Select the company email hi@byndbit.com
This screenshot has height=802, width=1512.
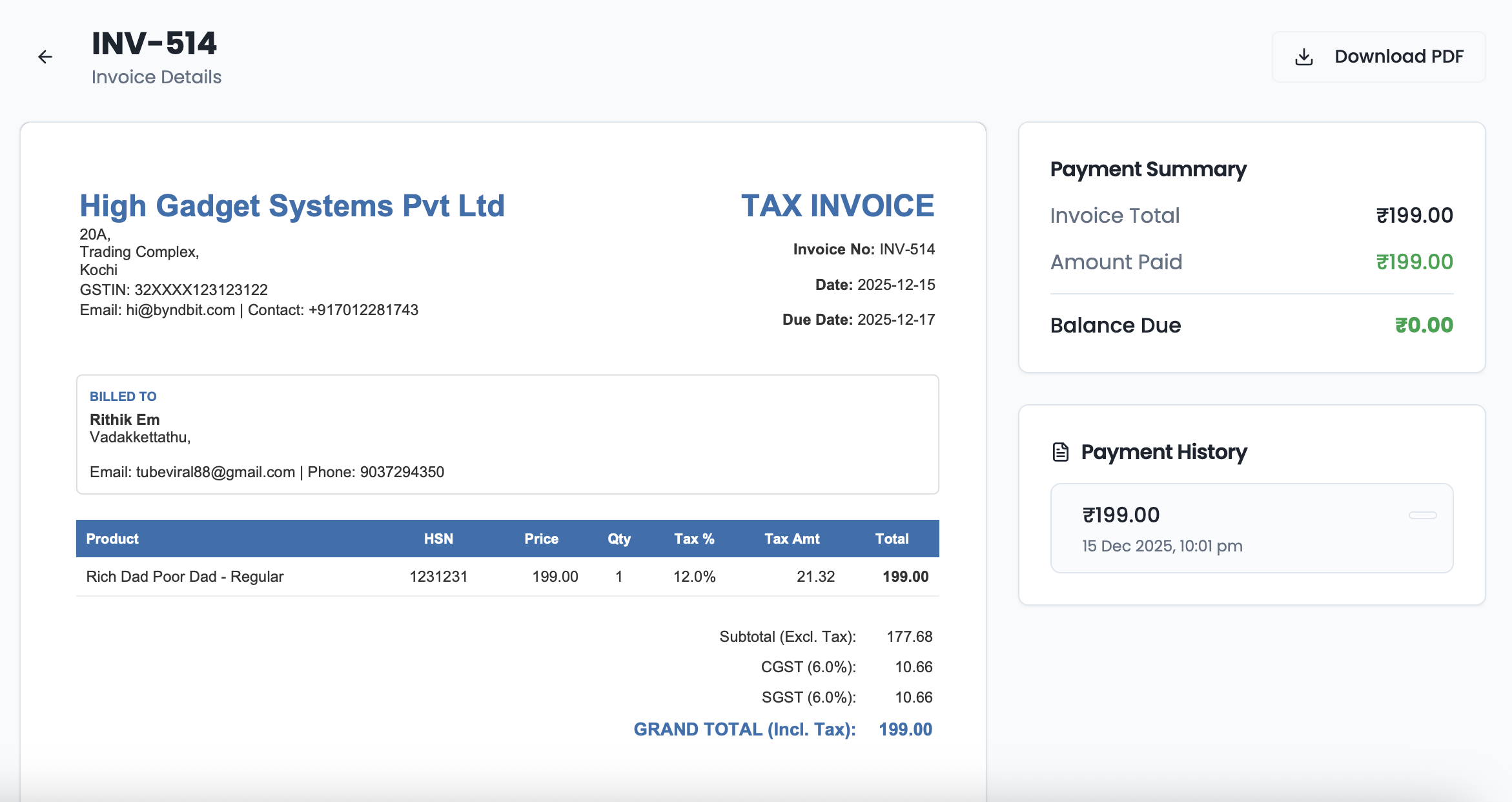click(x=180, y=310)
